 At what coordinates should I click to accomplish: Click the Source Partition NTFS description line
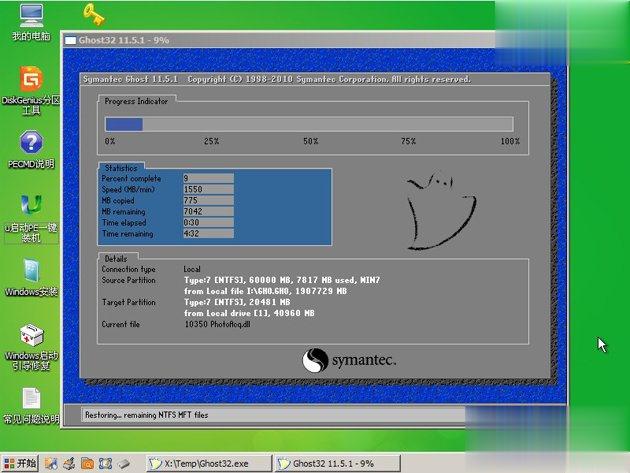tap(282, 280)
